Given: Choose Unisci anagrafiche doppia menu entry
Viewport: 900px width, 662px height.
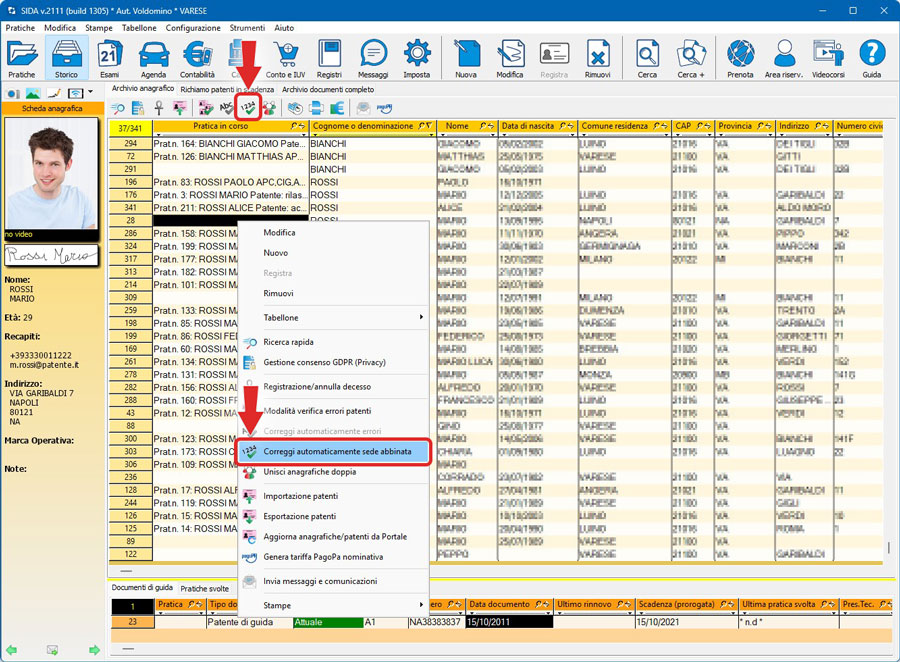Looking at the screenshot, I should [309, 472].
